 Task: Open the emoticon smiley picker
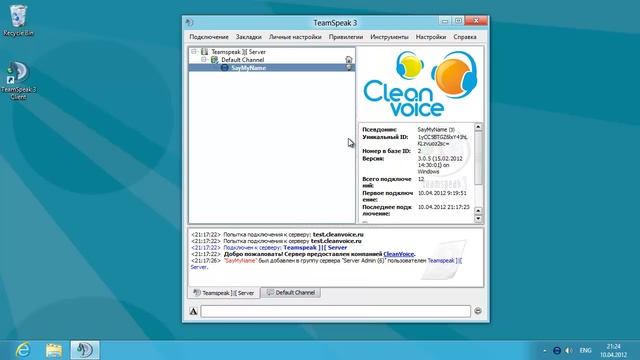[x=478, y=311]
